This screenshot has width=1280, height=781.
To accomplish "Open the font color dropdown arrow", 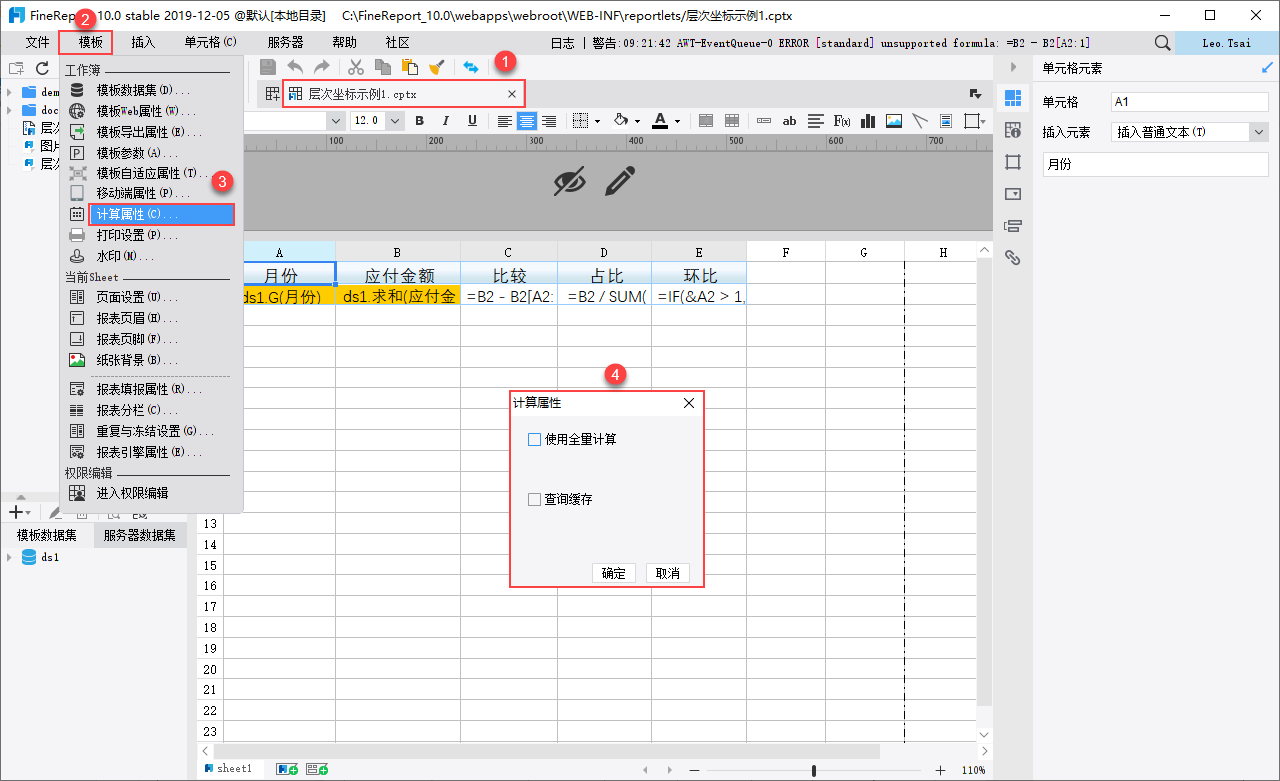I will click(678, 121).
